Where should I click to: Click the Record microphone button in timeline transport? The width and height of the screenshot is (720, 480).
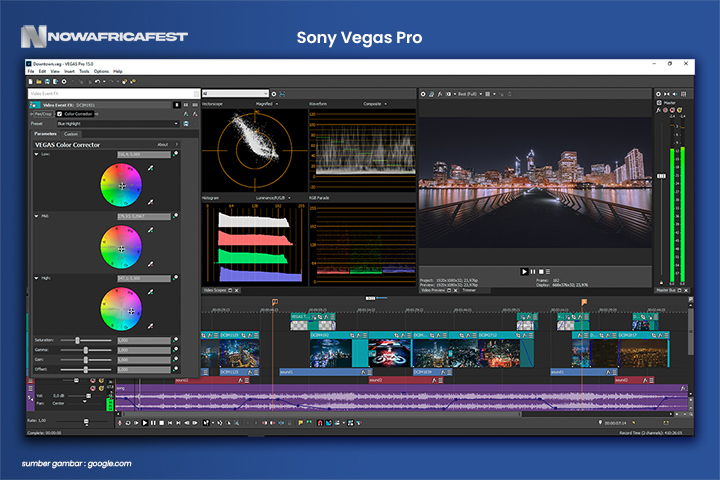click(x=120, y=423)
